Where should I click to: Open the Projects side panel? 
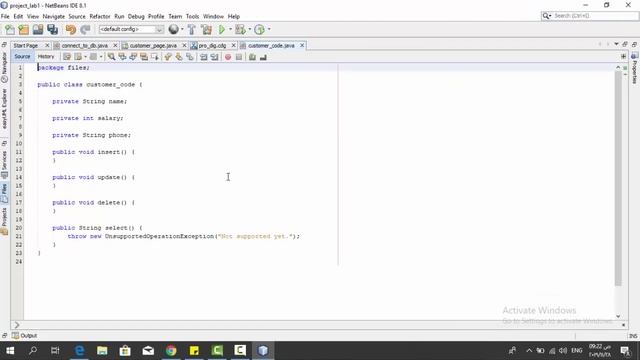[4, 221]
